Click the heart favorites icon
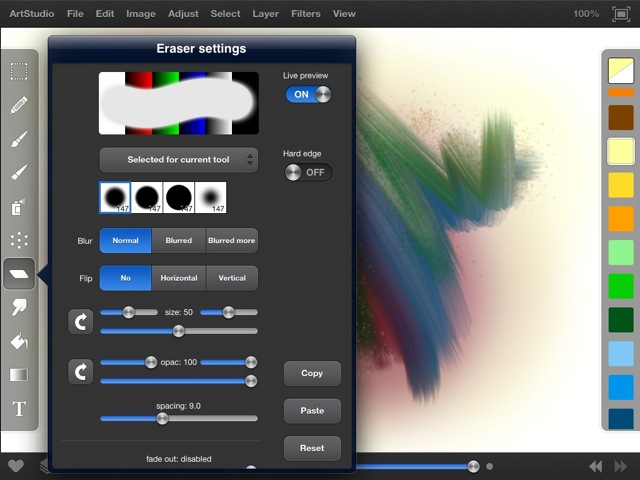Viewport: 640px width, 480px height. tap(15, 466)
